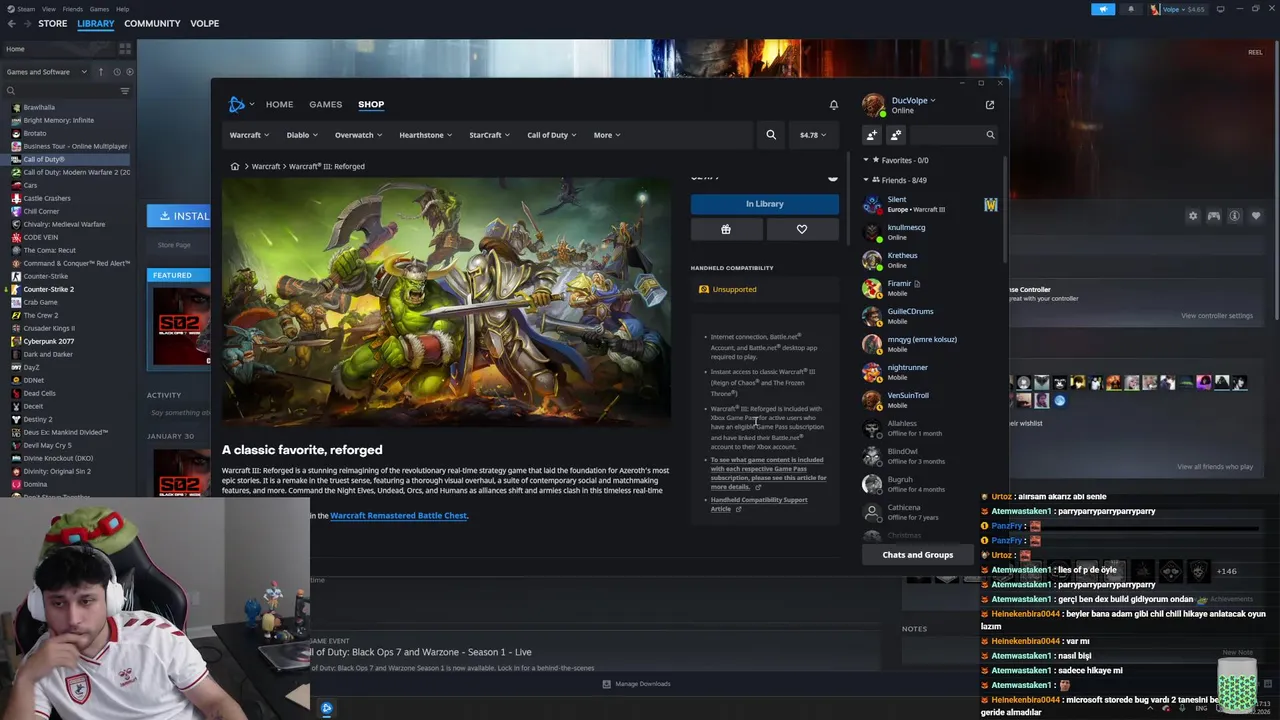Click the Battle.net shop search icon
Viewport: 1280px width, 720px height.
(x=771, y=134)
